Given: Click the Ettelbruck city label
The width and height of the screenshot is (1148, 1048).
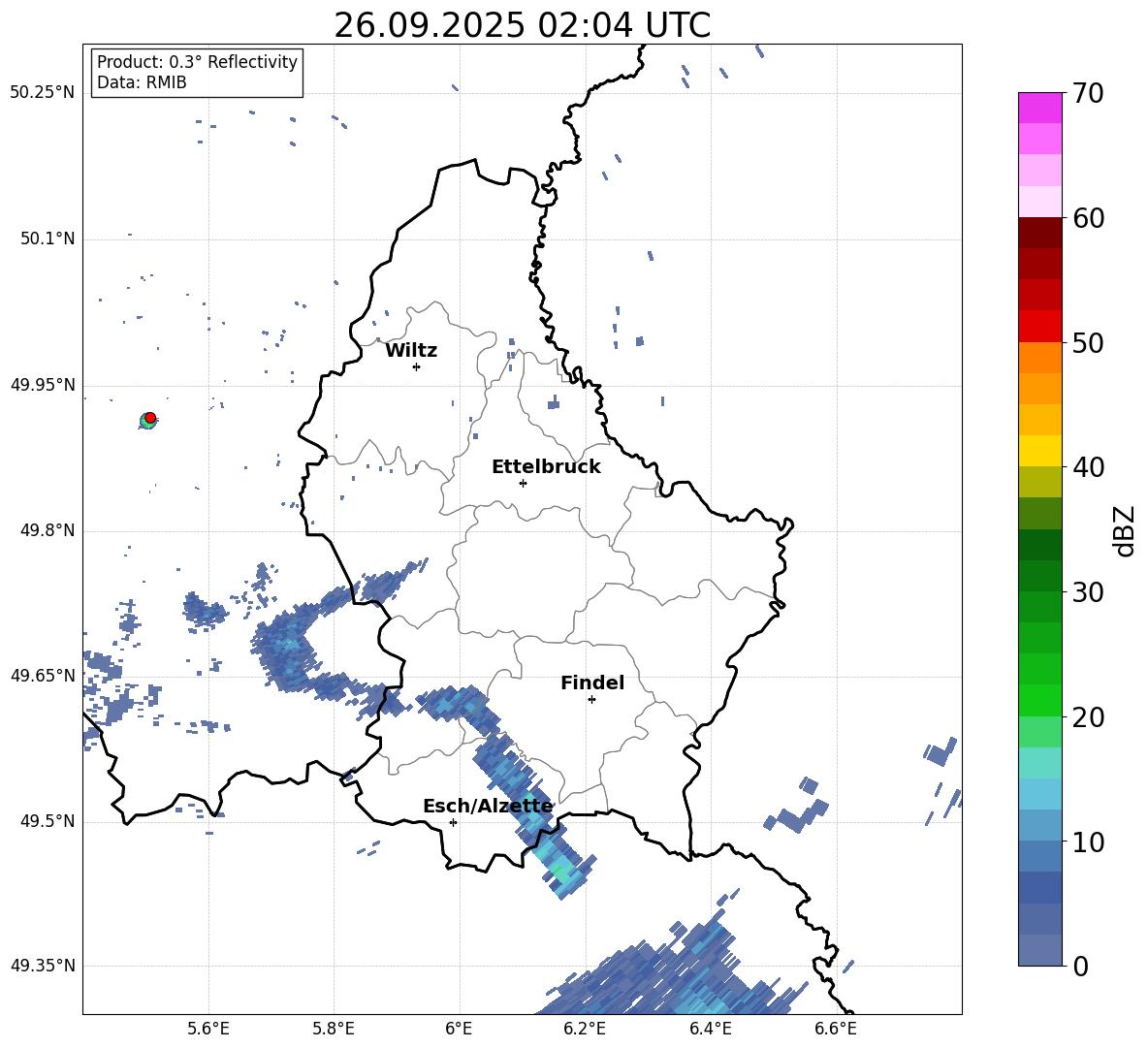Looking at the screenshot, I should (x=546, y=467).
